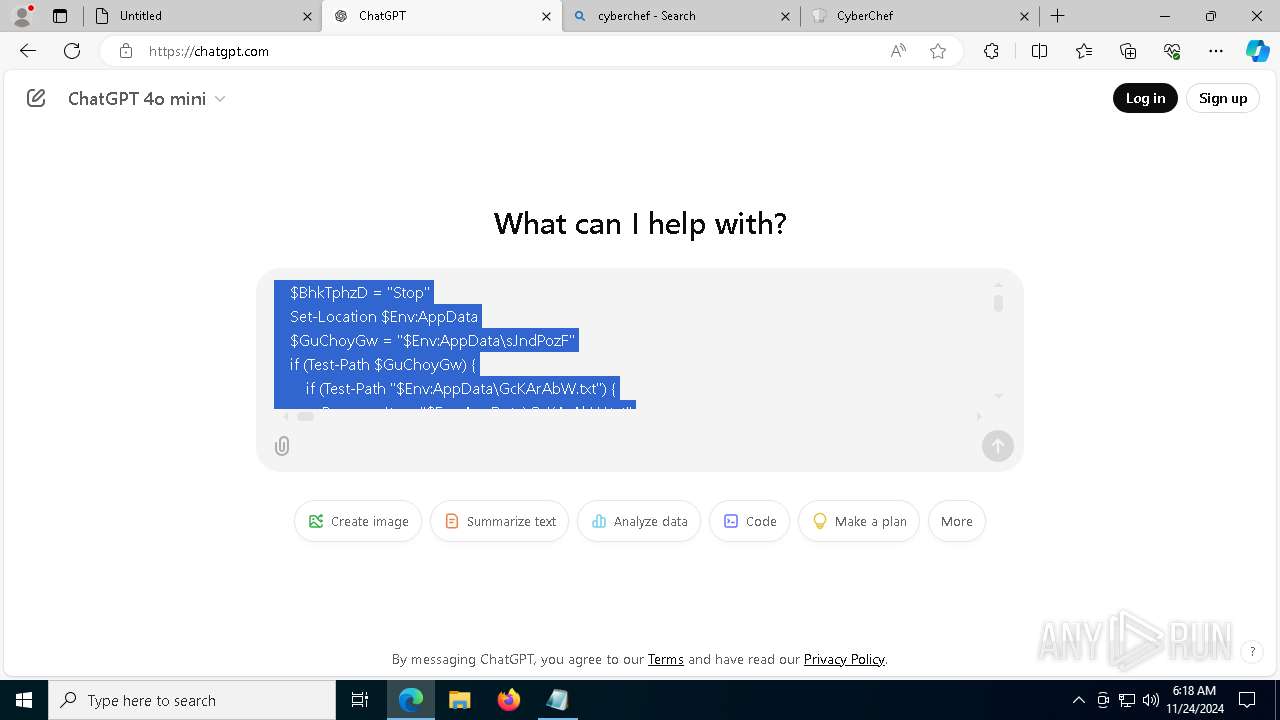Choose the Make a plan suggestion
The width and height of the screenshot is (1280, 720).
[859, 521]
